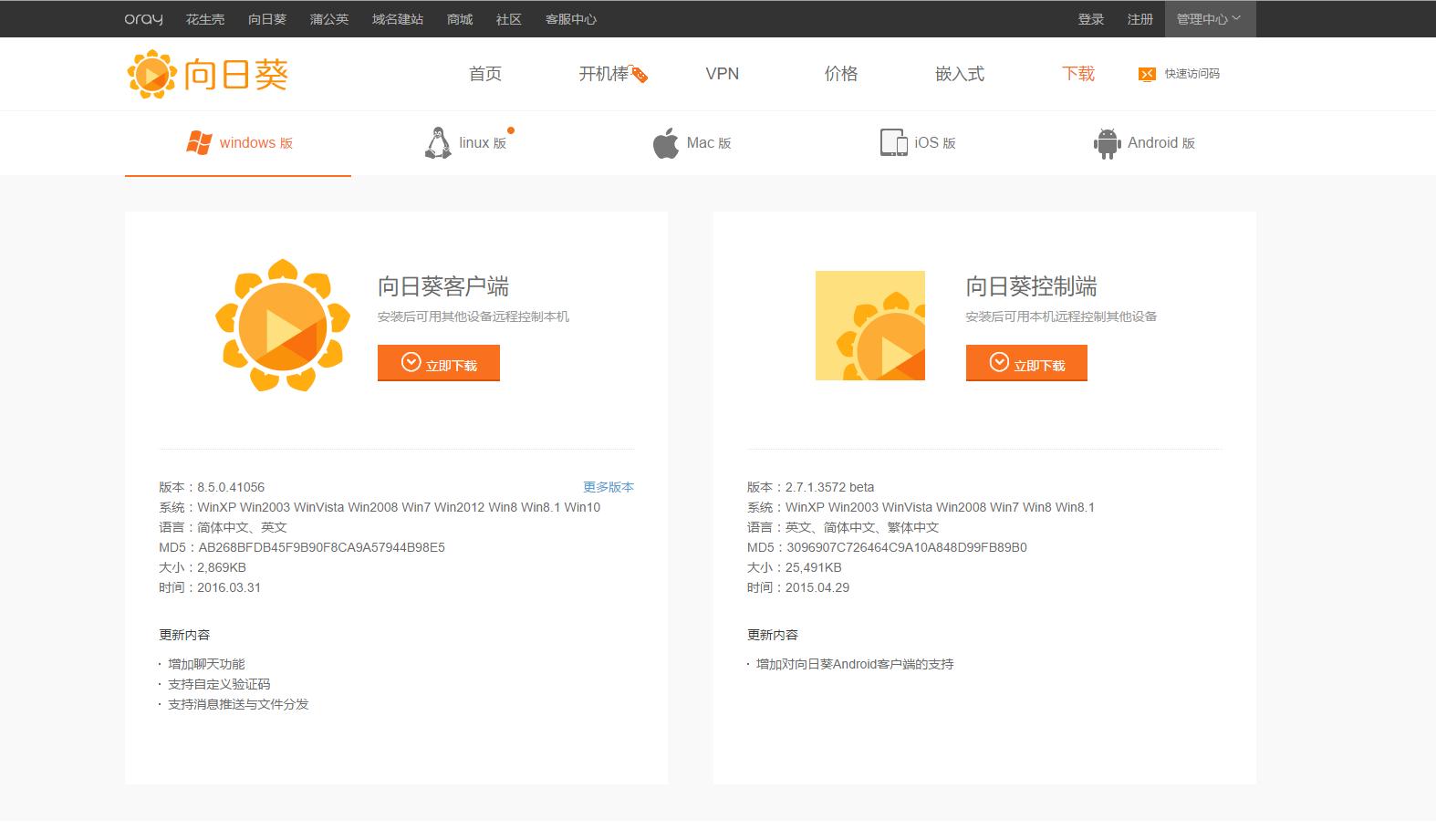Click update note 增加对向日葵Android客户端的支持
1436x840 pixels.
[x=855, y=664]
